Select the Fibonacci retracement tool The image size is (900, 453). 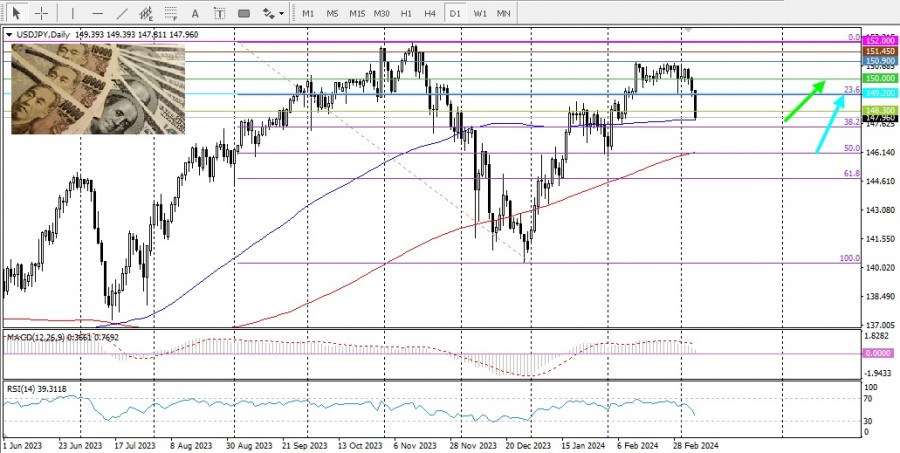pyautogui.click(x=170, y=13)
